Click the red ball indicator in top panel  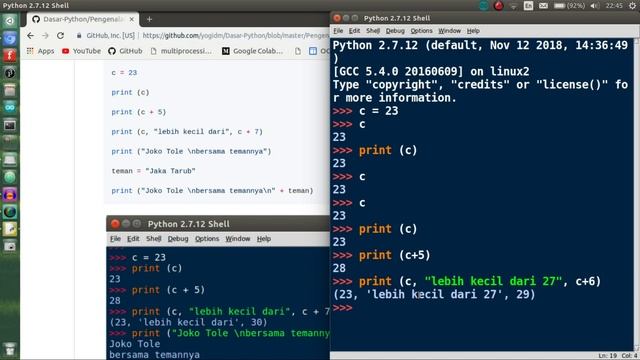pyautogui.click(x=499, y=6)
